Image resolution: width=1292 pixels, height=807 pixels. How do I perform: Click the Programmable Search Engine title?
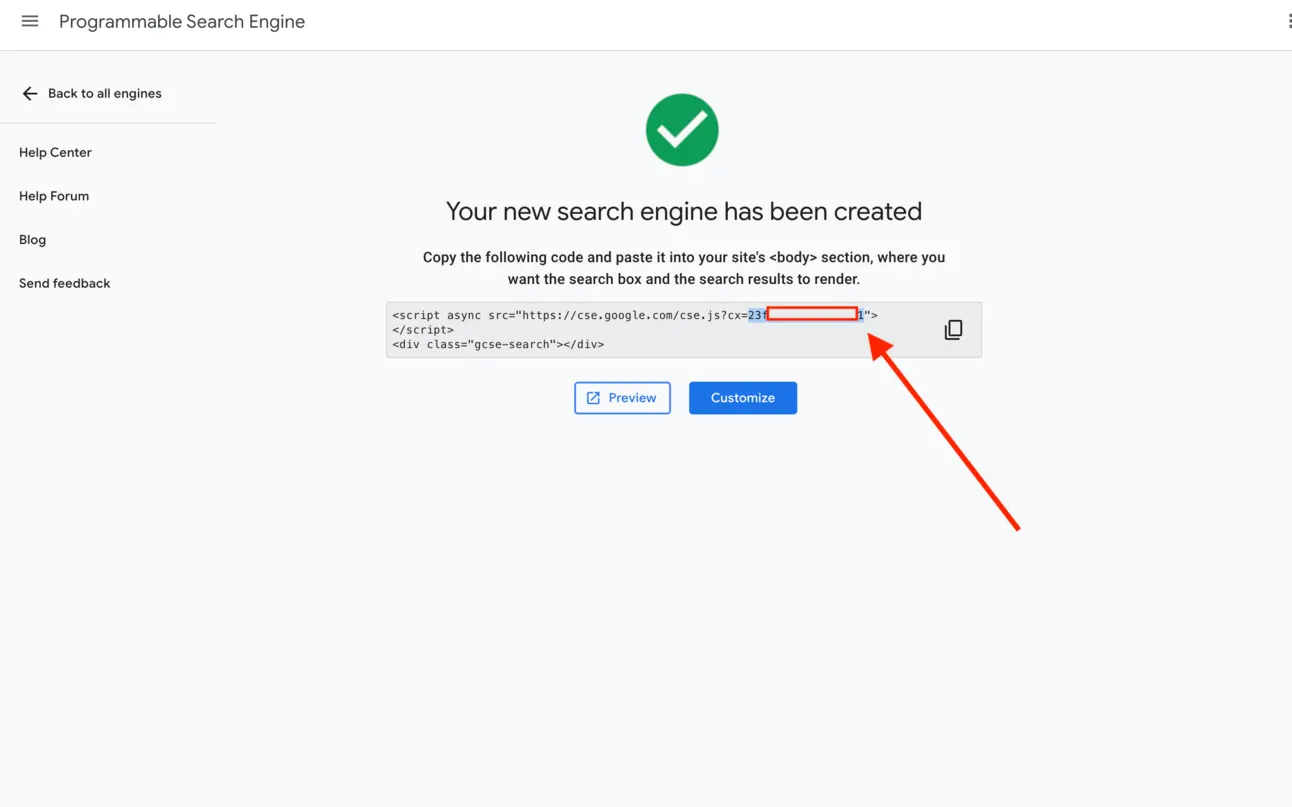coord(182,22)
